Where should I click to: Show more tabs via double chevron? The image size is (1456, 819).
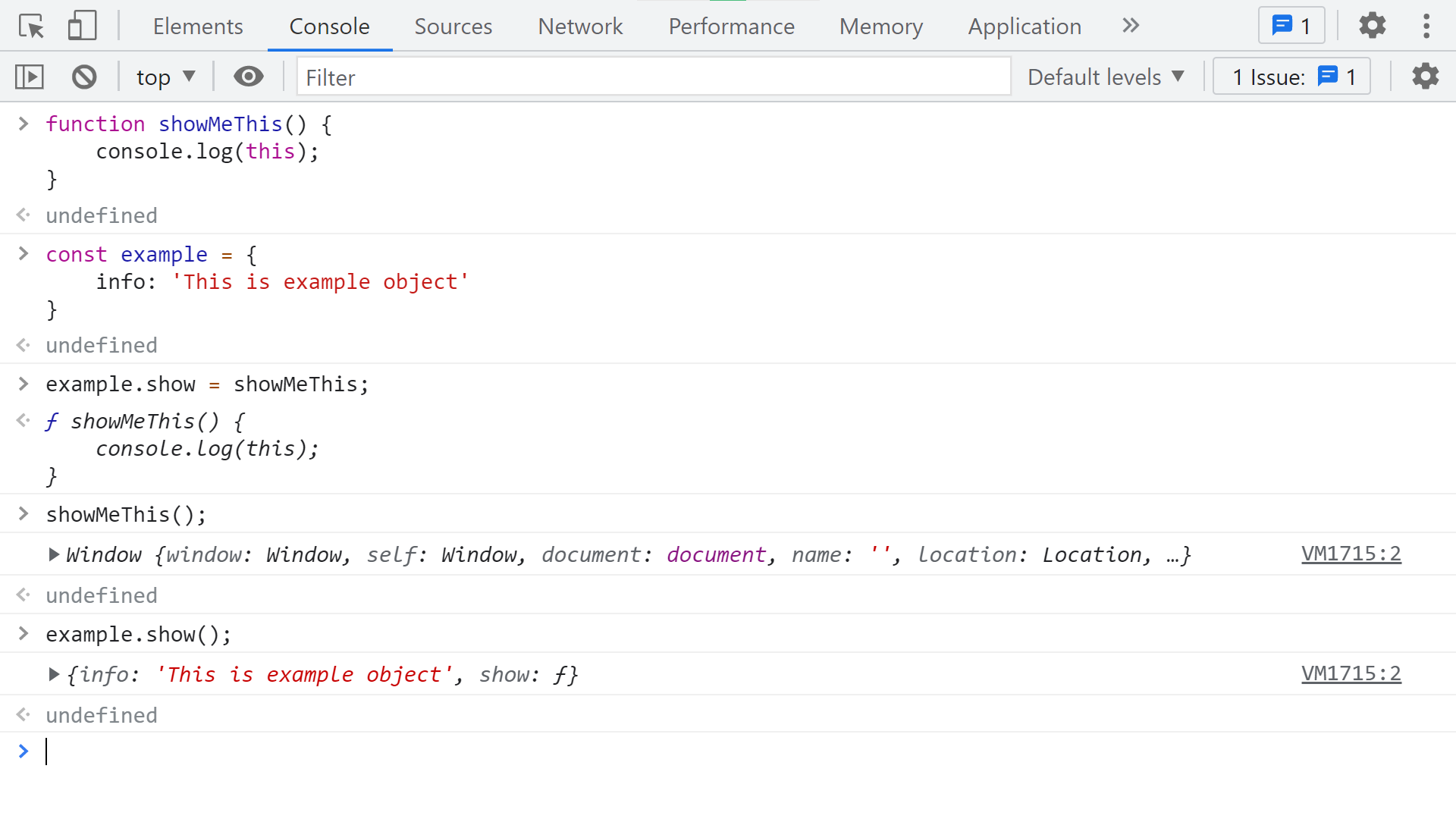click(1131, 26)
